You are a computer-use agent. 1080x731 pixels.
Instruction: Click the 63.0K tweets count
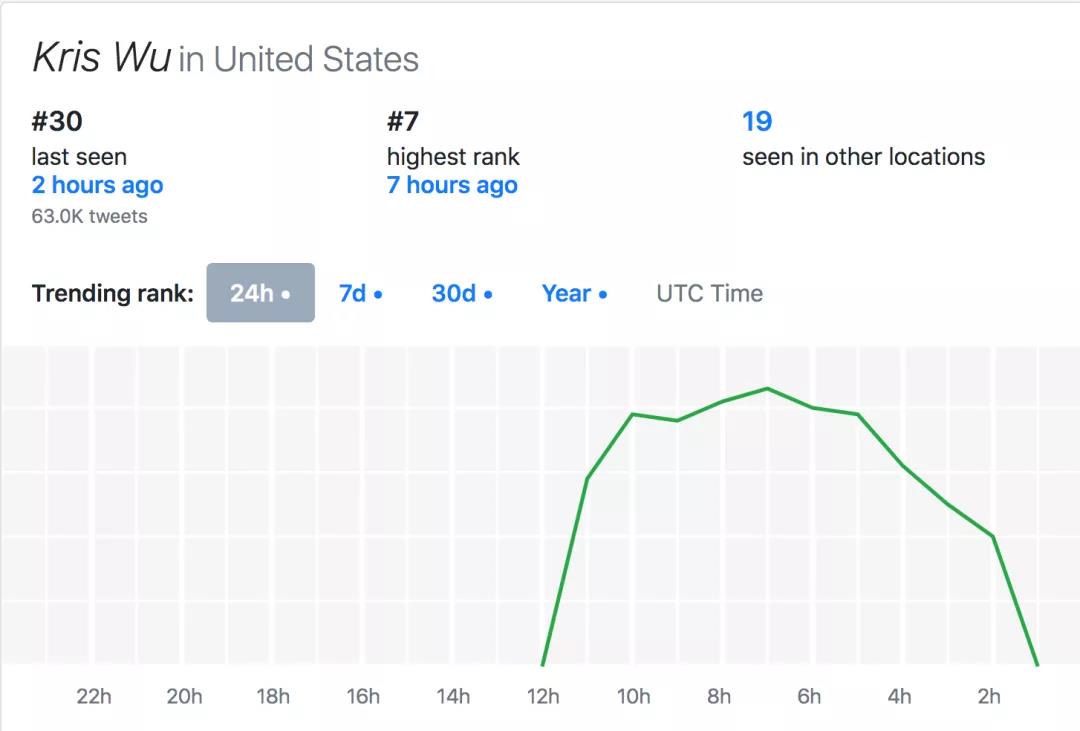click(x=90, y=216)
